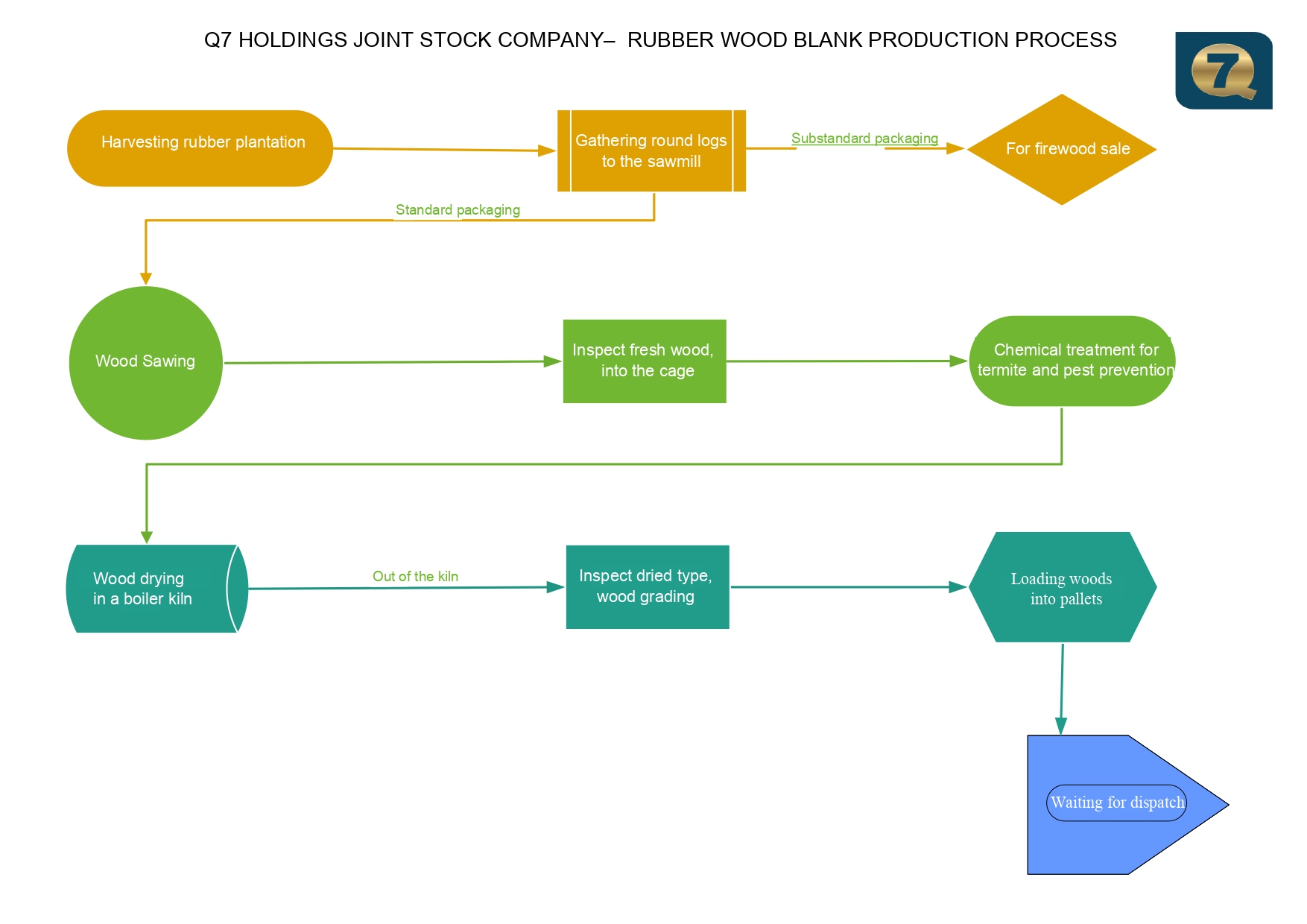Click arrow from Loading woods down to dispatch
The height and width of the screenshot is (924, 1307).
[x=1062, y=689]
